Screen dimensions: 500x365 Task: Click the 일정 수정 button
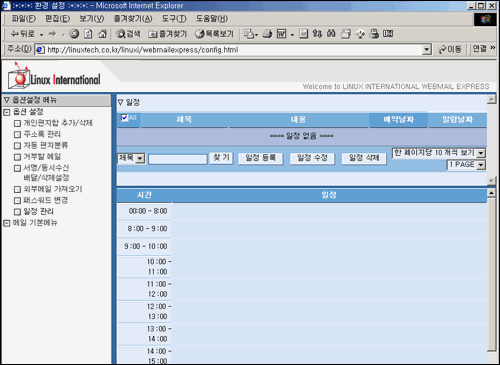pos(312,158)
